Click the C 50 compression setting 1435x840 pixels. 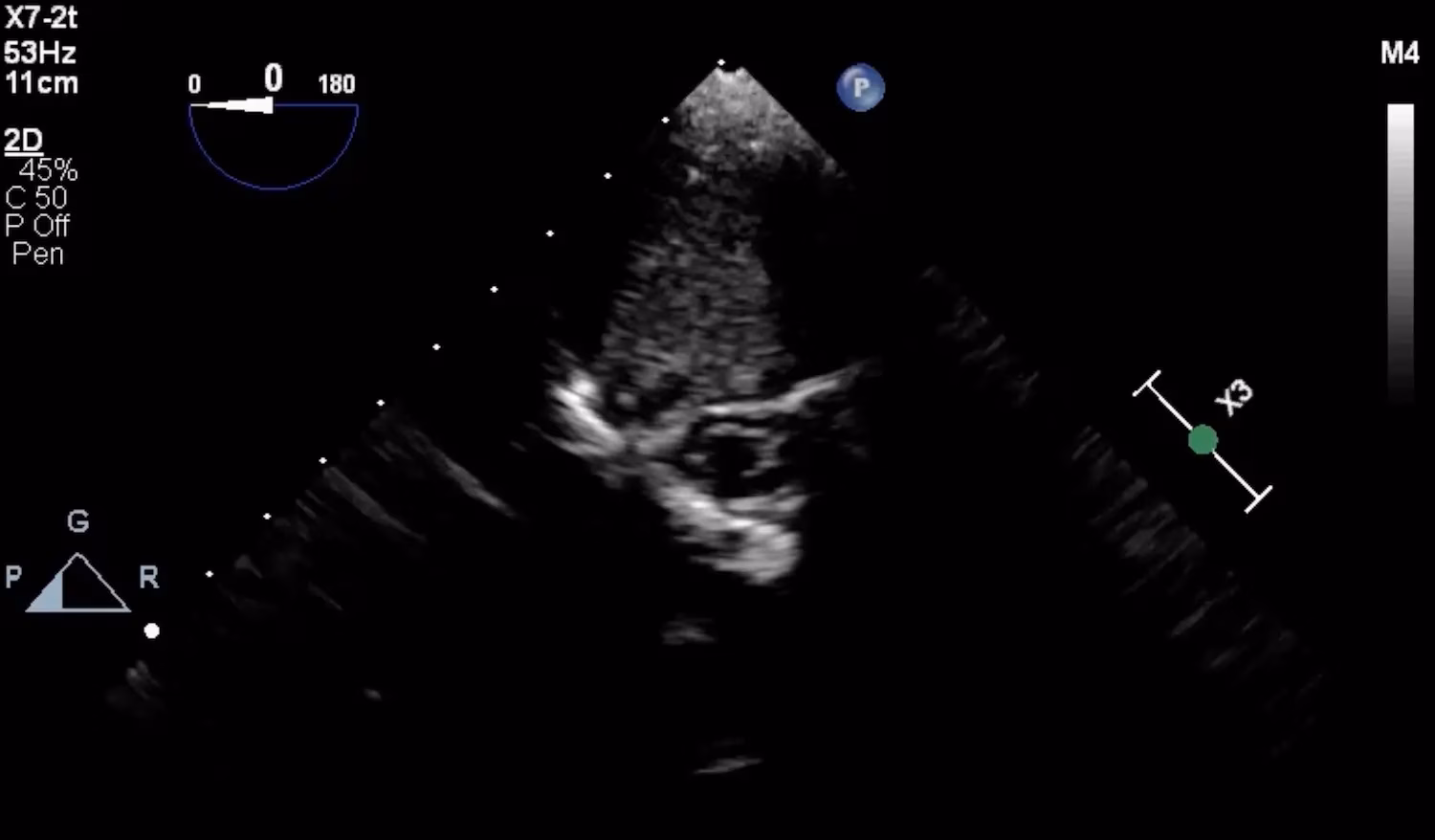tap(36, 198)
